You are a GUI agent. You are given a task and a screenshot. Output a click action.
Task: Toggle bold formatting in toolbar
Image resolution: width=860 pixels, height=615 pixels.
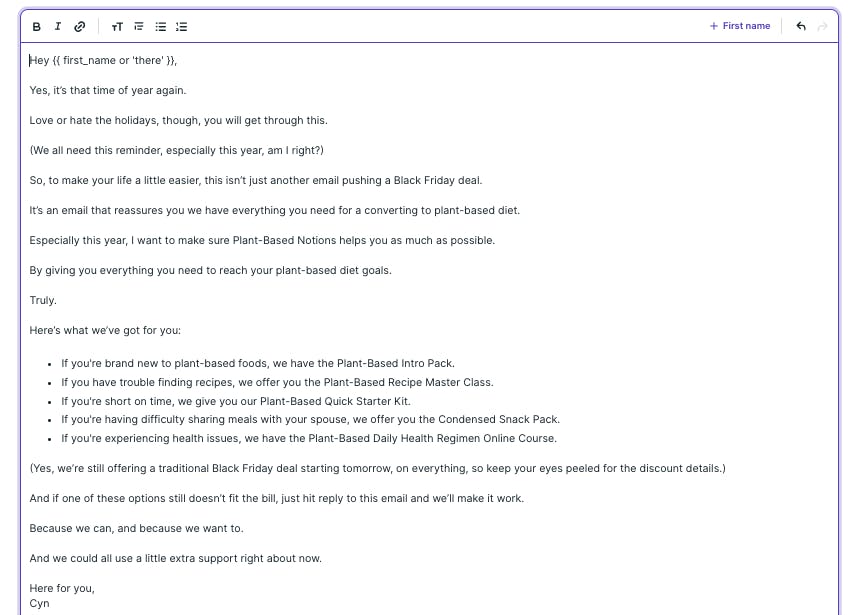tap(37, 26)
